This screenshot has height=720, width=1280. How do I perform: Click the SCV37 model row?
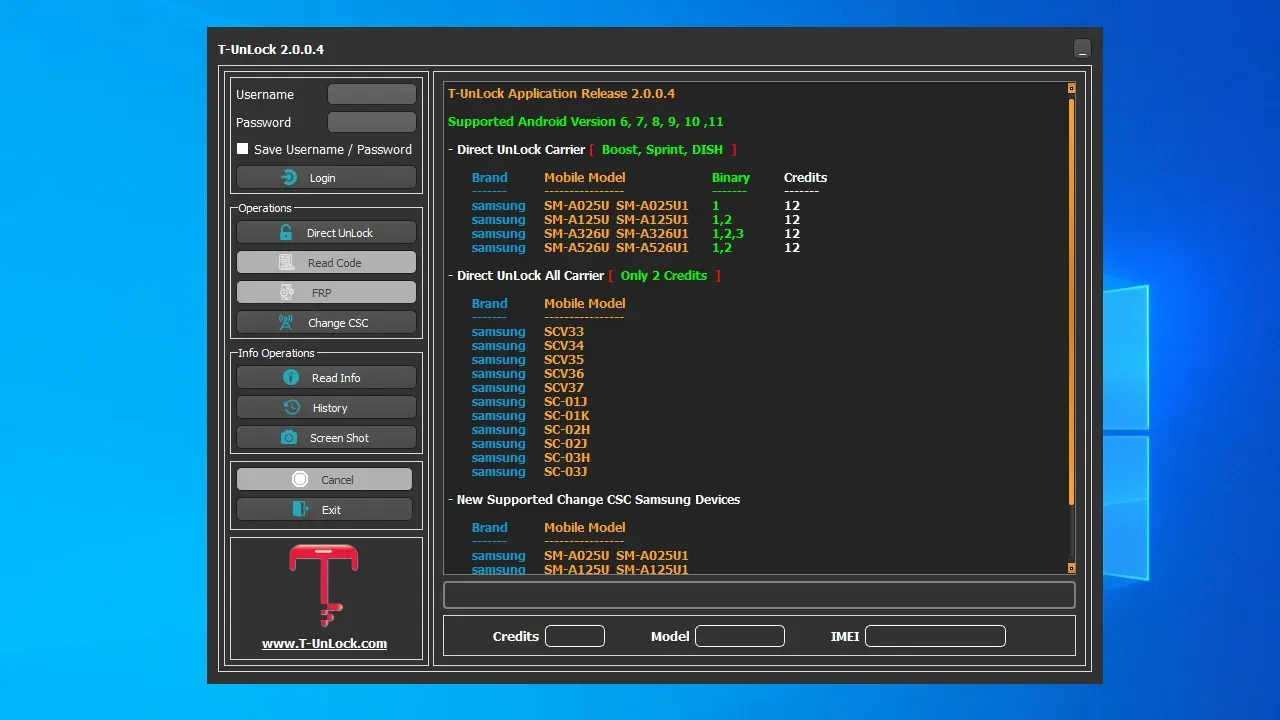point(564,387)
